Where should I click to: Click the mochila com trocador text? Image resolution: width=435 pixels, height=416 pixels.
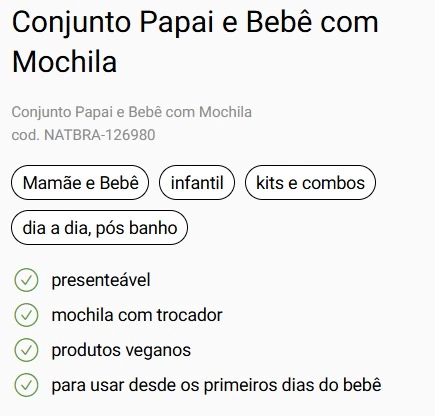click(x=137, y=315)
